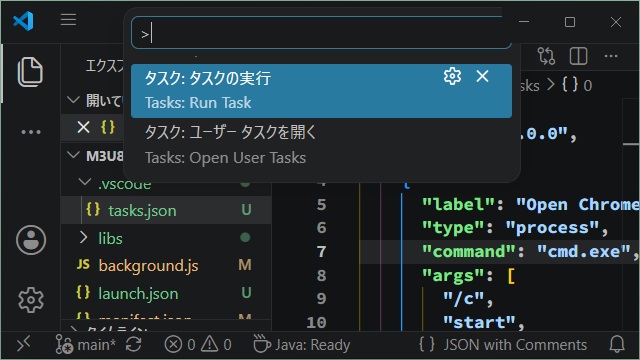Open the Accounts menu icon
This screenshot has width=640, height=360.
31,240
